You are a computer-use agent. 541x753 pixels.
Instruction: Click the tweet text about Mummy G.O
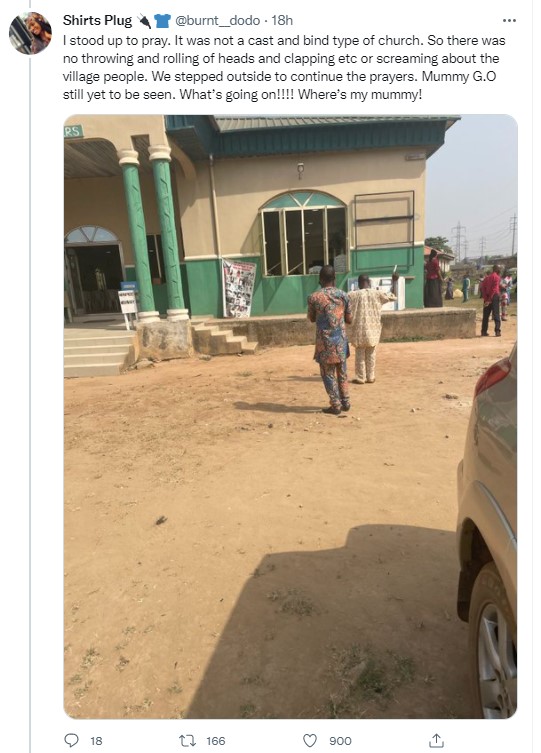click(284, 67)
